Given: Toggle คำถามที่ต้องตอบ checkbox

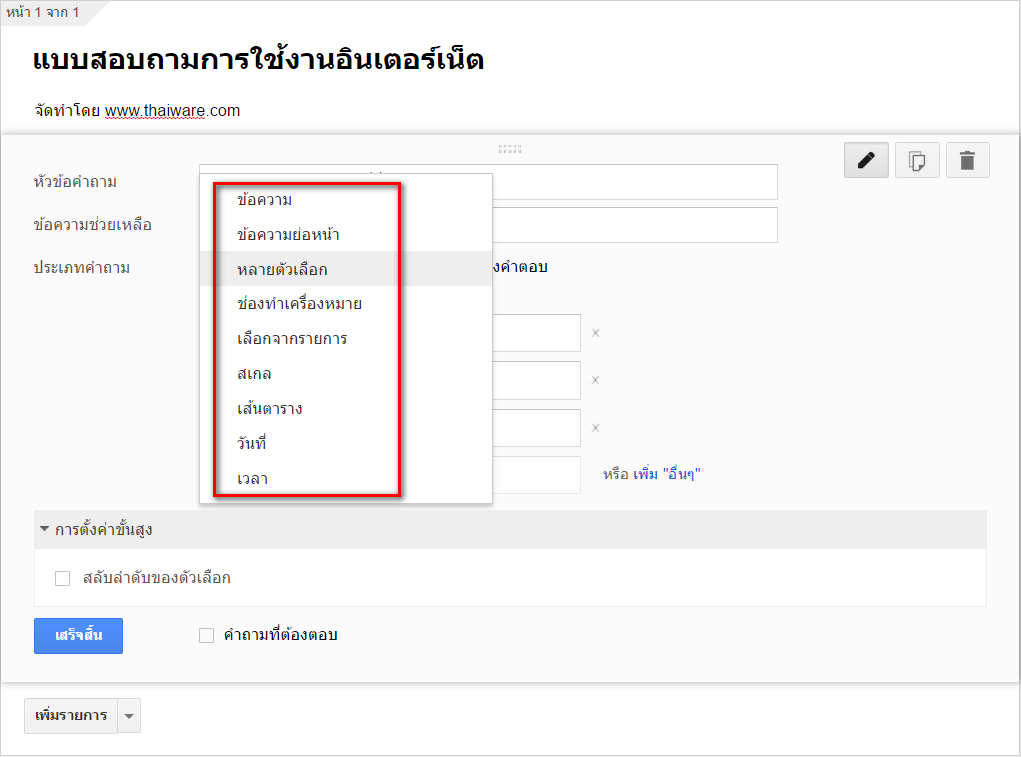Looking at the screenshot, I should point(207,635).
